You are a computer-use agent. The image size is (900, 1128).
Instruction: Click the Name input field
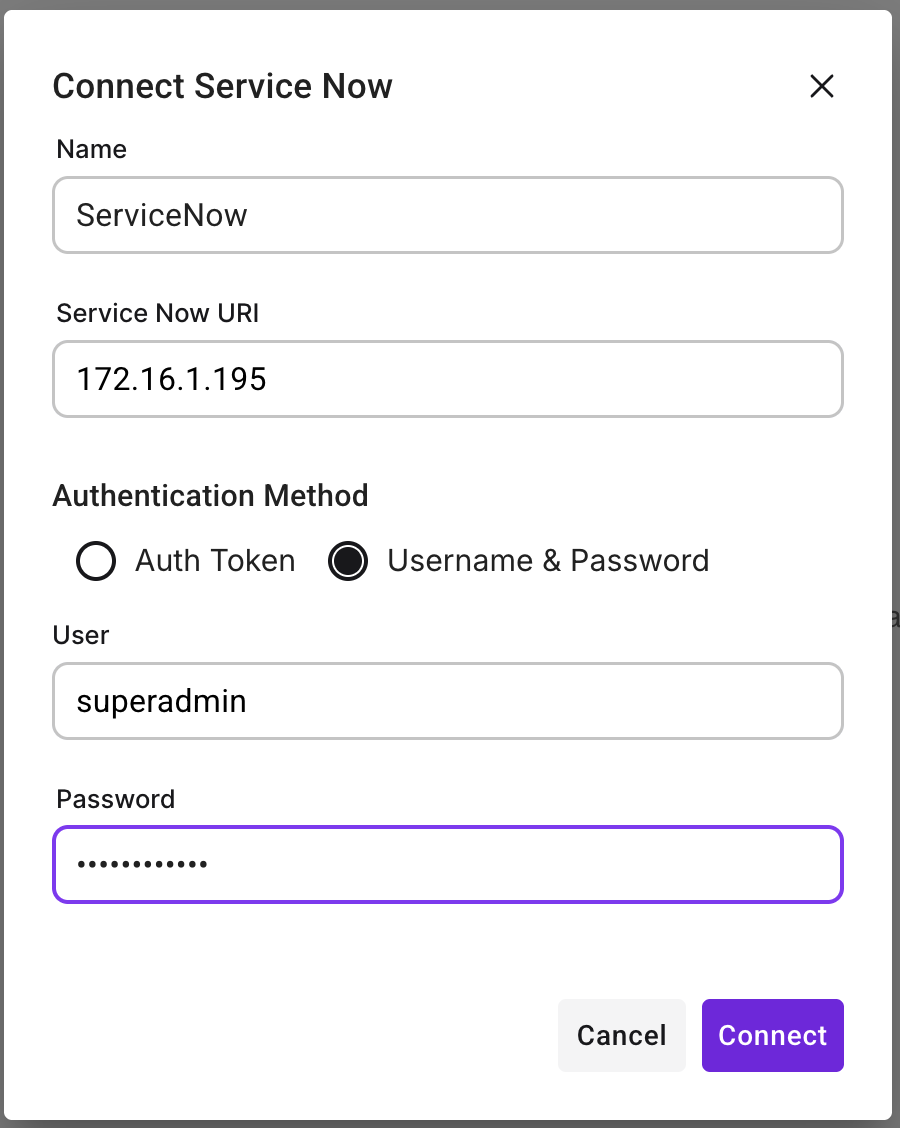(448, 215)
